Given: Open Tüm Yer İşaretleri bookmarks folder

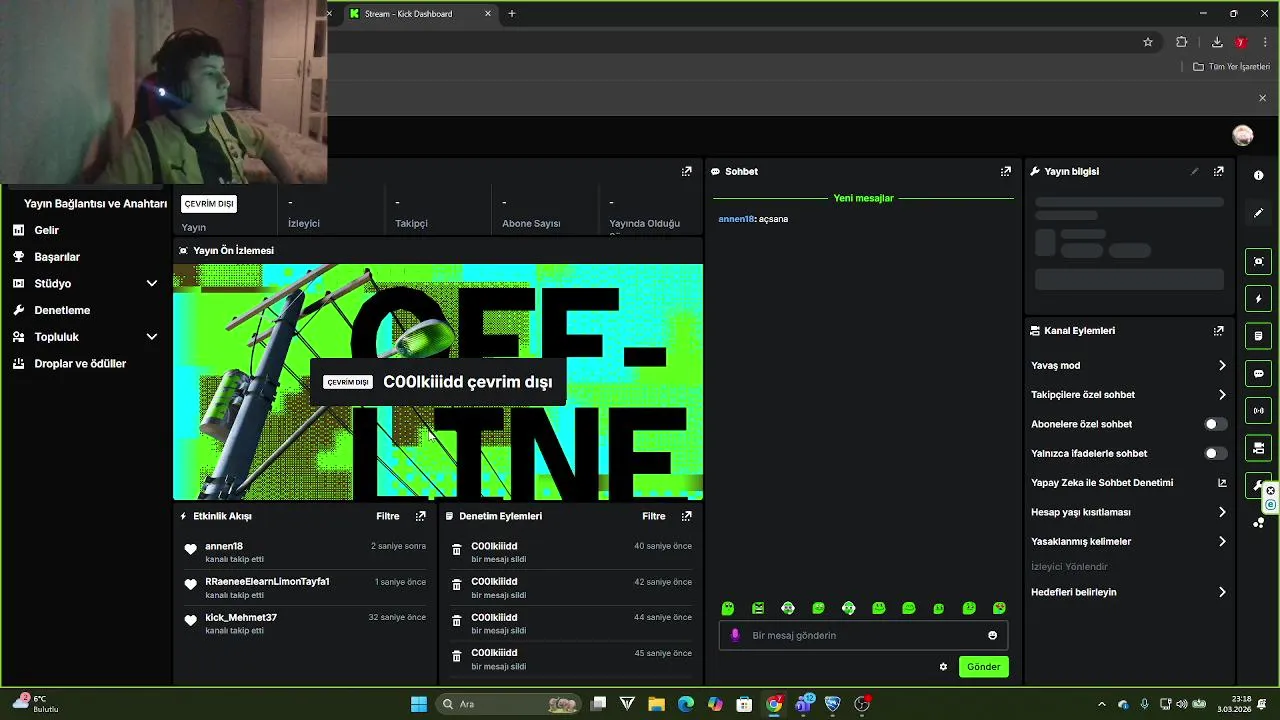Looking at the screenshot, I should coord(1231,66).
